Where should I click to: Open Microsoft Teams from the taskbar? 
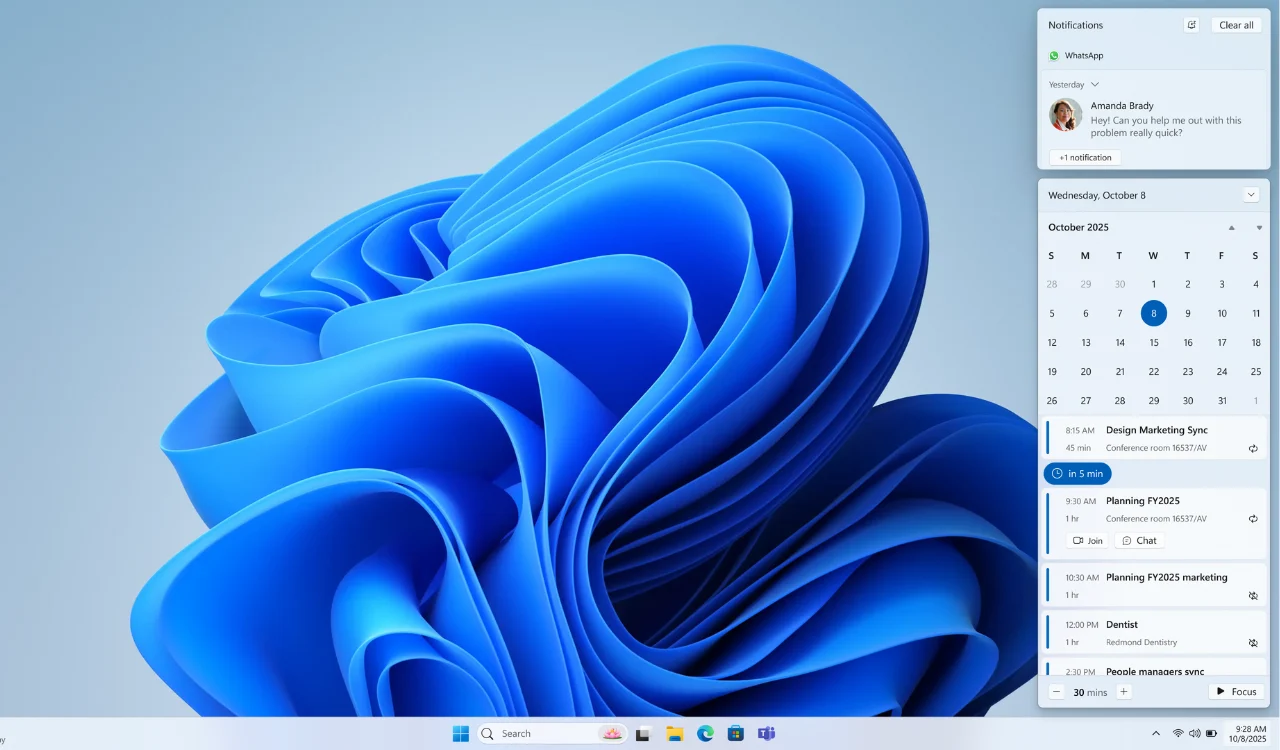tap(766, 733)
